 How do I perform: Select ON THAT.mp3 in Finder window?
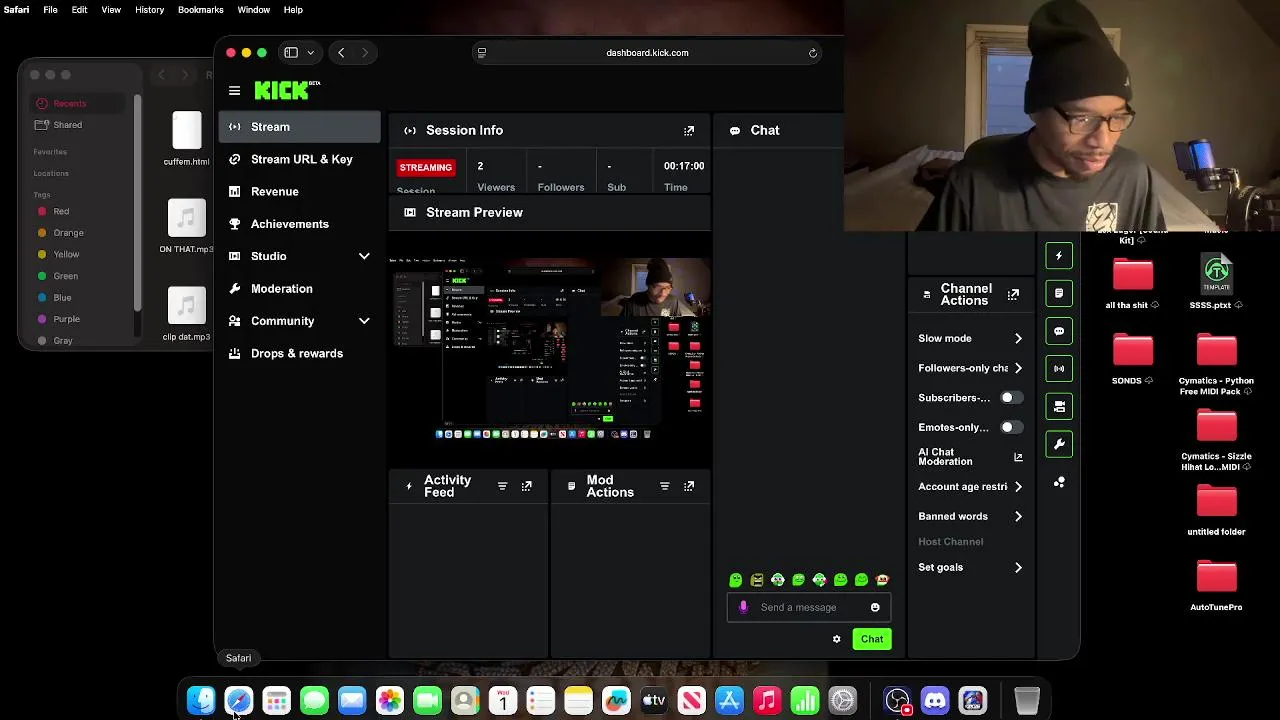[x=187, y=228]
